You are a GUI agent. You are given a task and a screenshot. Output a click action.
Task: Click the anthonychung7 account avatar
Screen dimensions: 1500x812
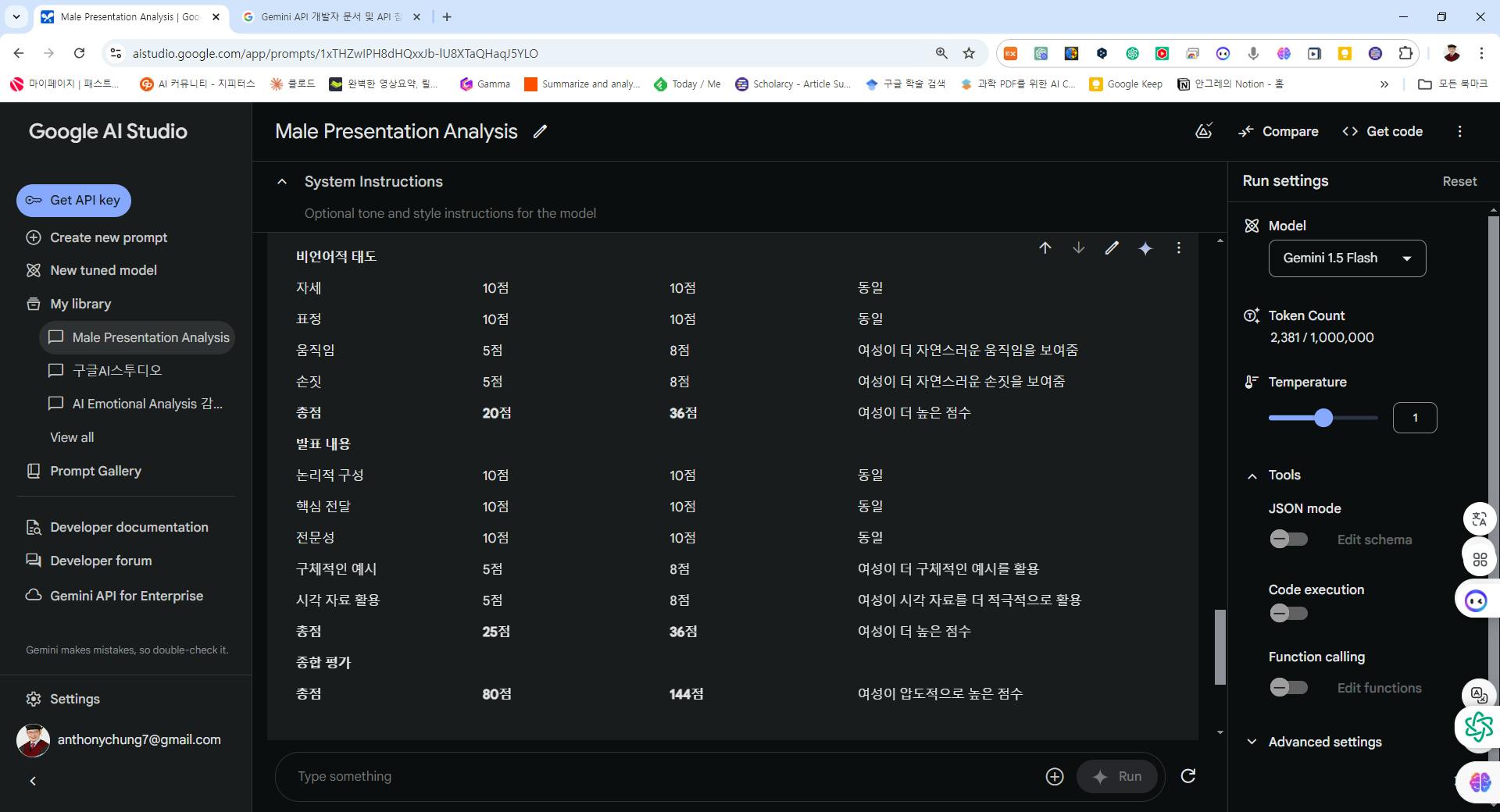click(33, 740)
